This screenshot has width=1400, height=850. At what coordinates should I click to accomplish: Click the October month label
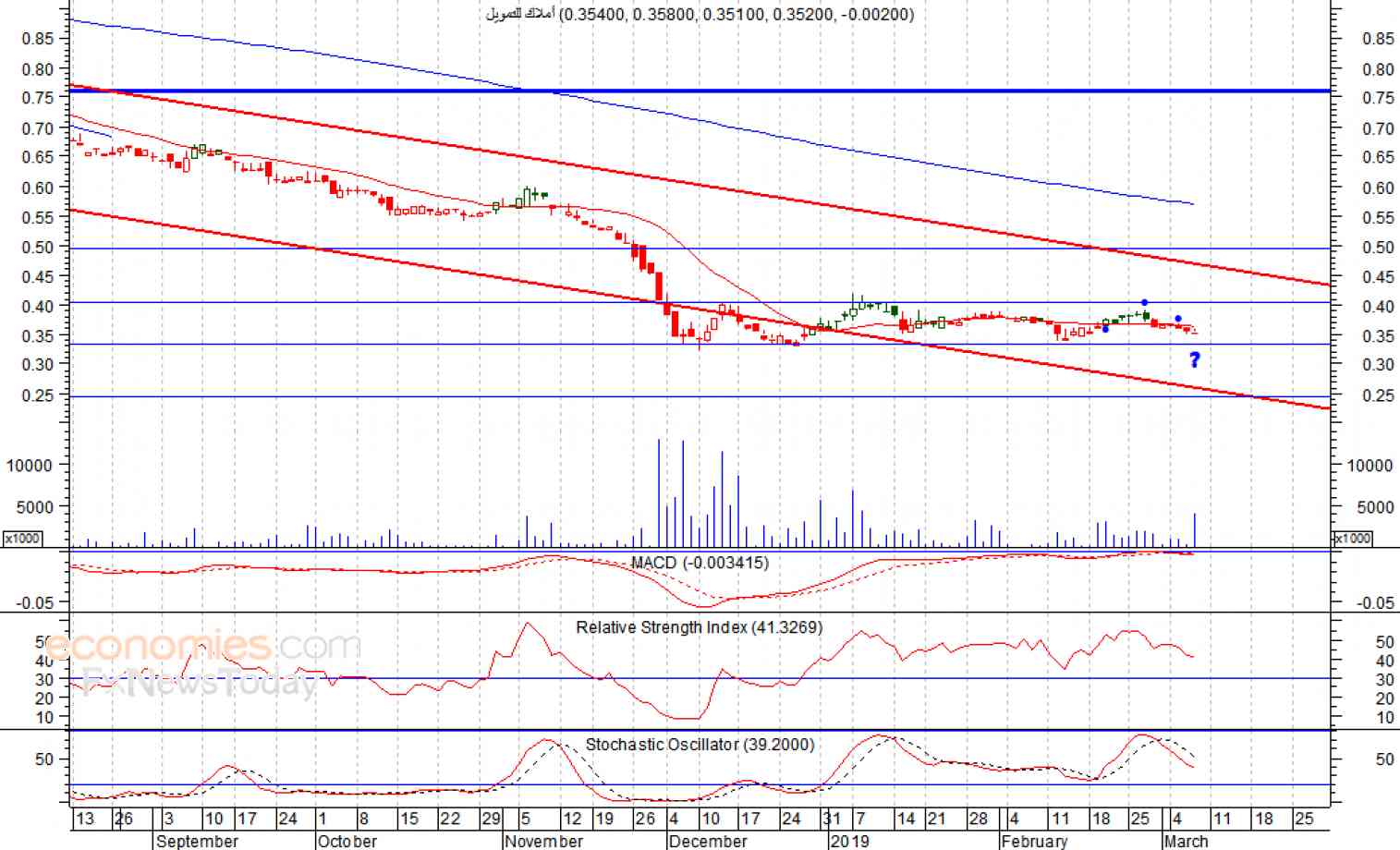click(x=347, y=841)
